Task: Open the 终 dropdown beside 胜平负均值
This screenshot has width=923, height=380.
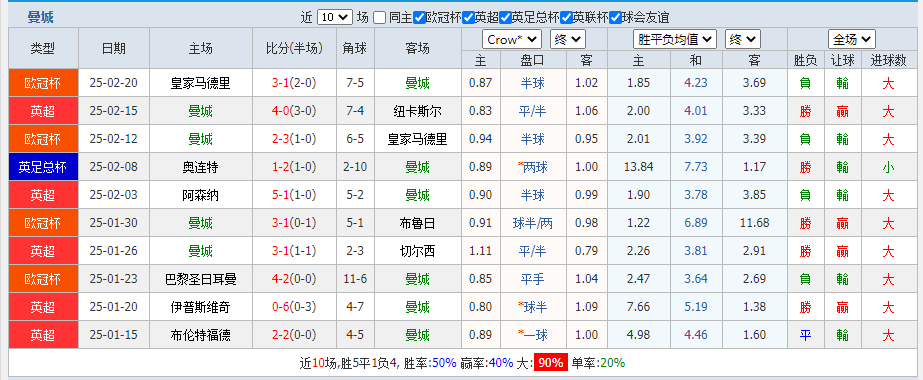Action: (743, 39)
